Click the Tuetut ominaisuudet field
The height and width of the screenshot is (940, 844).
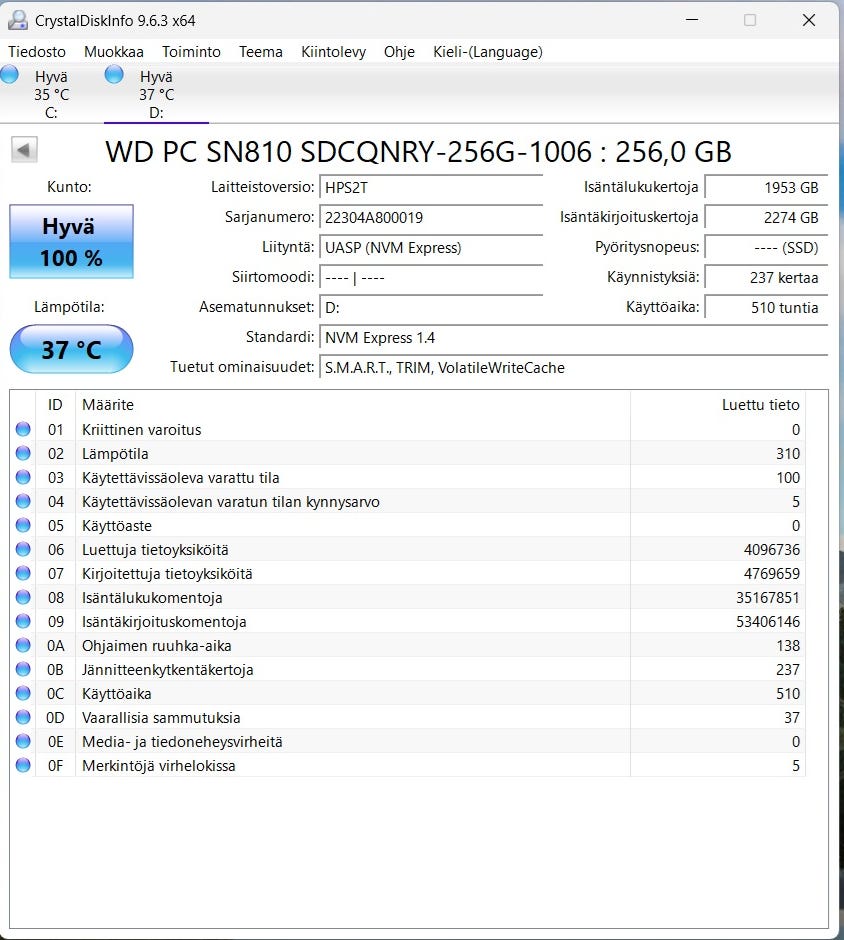pos(574,367)
